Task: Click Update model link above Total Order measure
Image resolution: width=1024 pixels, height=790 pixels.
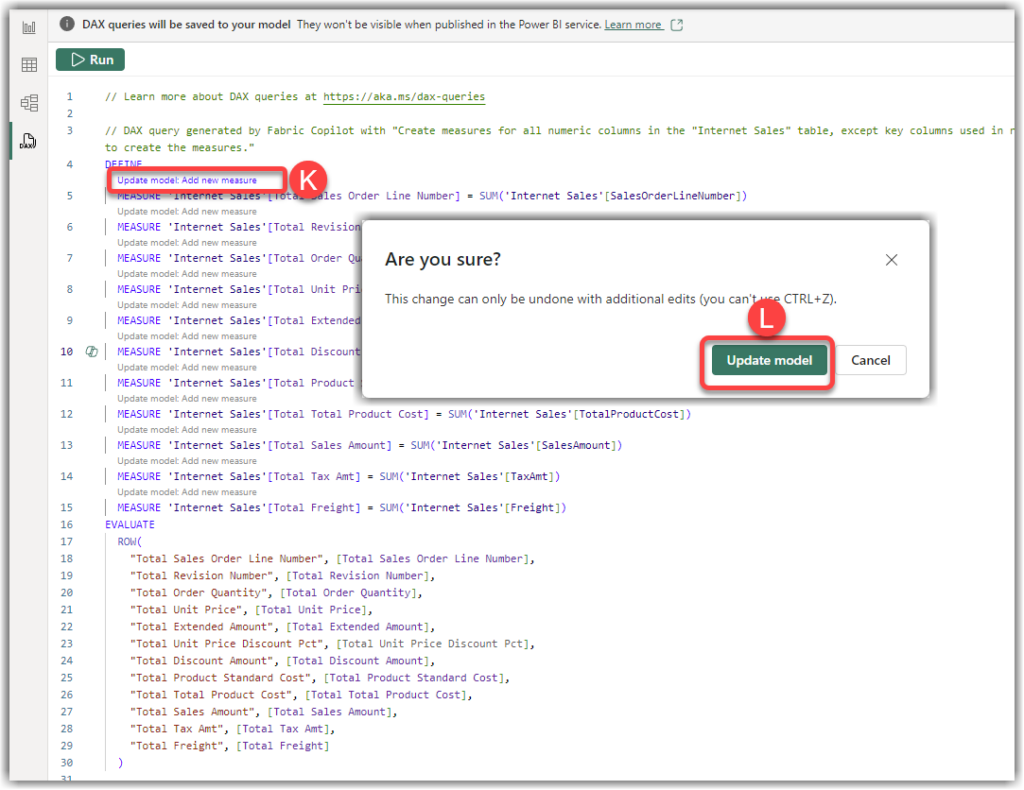Action: click(x=187, y=243)
